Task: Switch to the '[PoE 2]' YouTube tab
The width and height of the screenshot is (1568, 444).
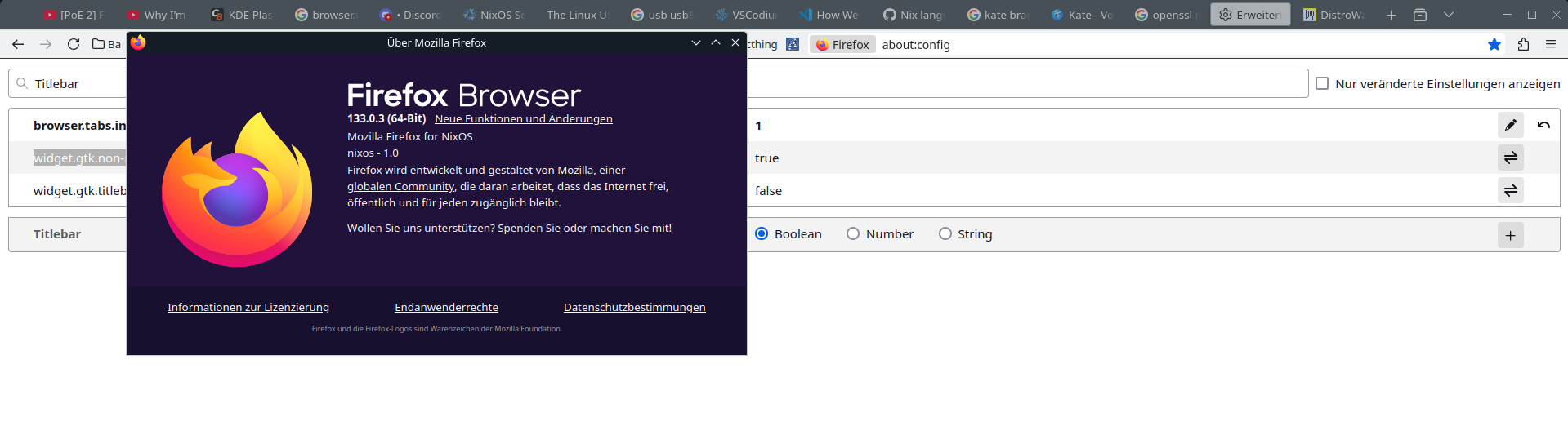Action: (74, 15)
